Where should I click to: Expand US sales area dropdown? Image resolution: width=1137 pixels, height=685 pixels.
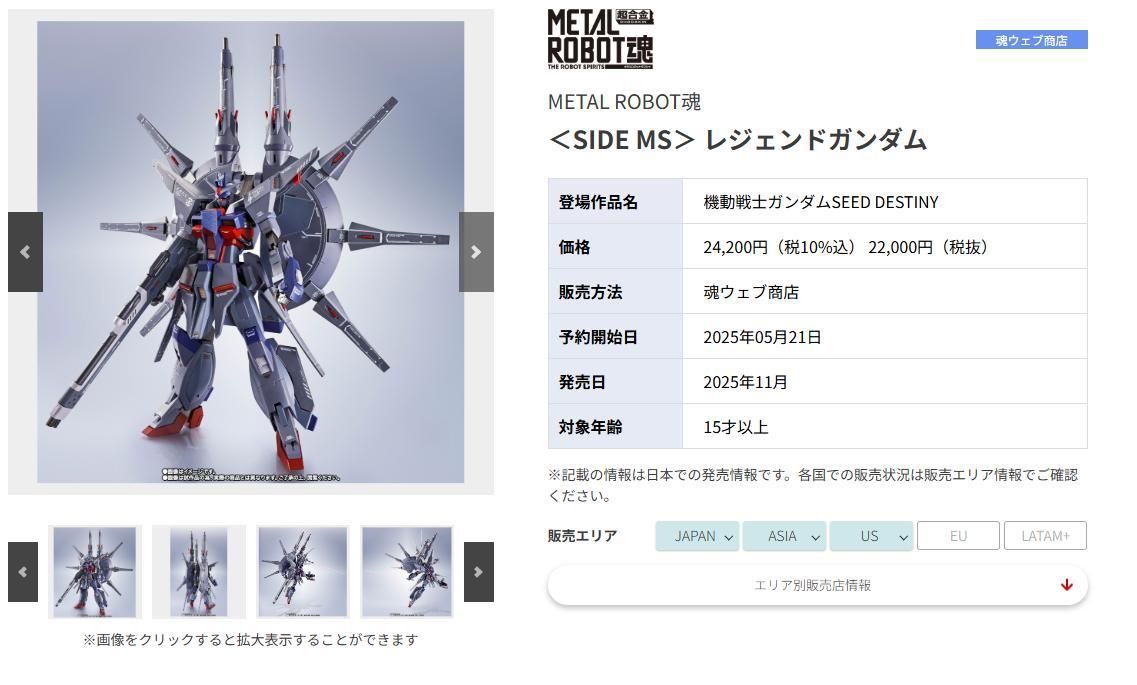[871, 536]
